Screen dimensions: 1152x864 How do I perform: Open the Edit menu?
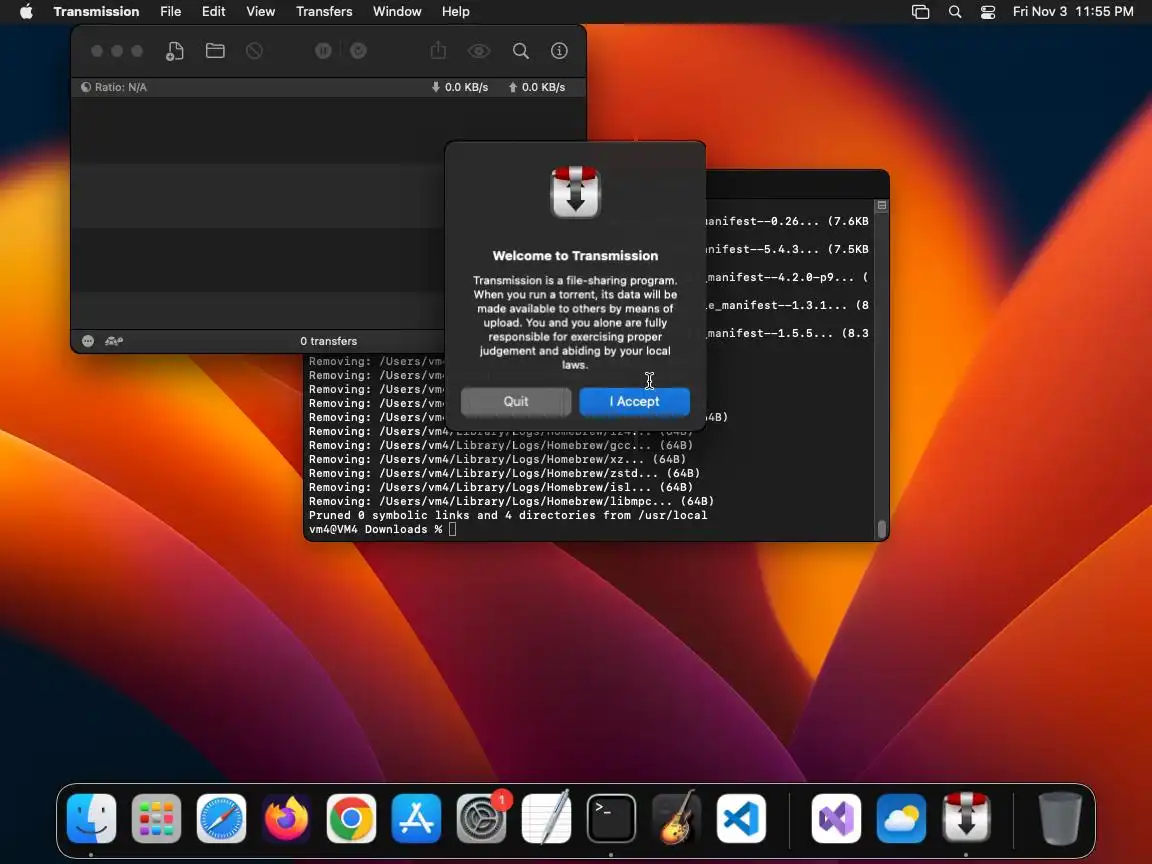[x=214, y=12]
